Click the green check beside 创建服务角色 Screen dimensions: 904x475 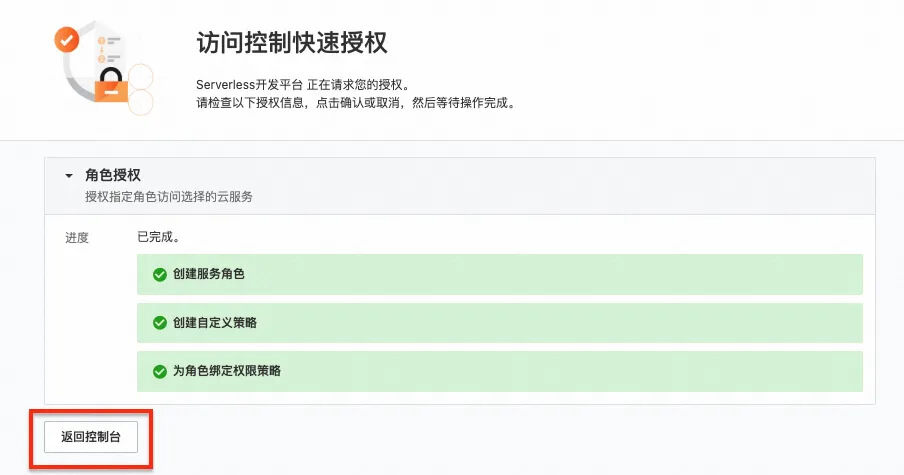pyautogui.click(x=159, y=275)
